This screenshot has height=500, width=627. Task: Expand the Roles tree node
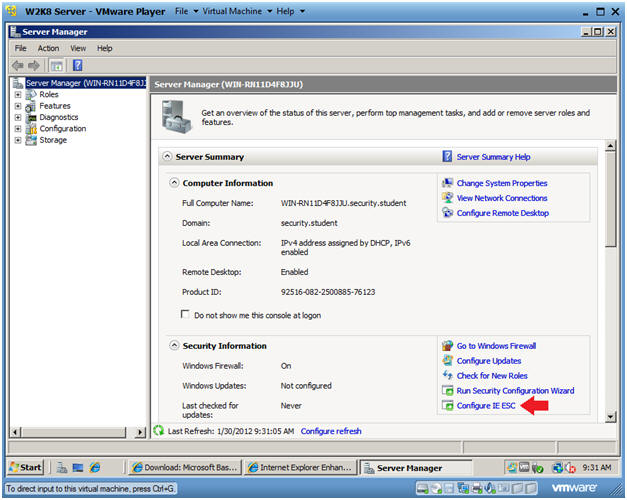click(18, 94)
